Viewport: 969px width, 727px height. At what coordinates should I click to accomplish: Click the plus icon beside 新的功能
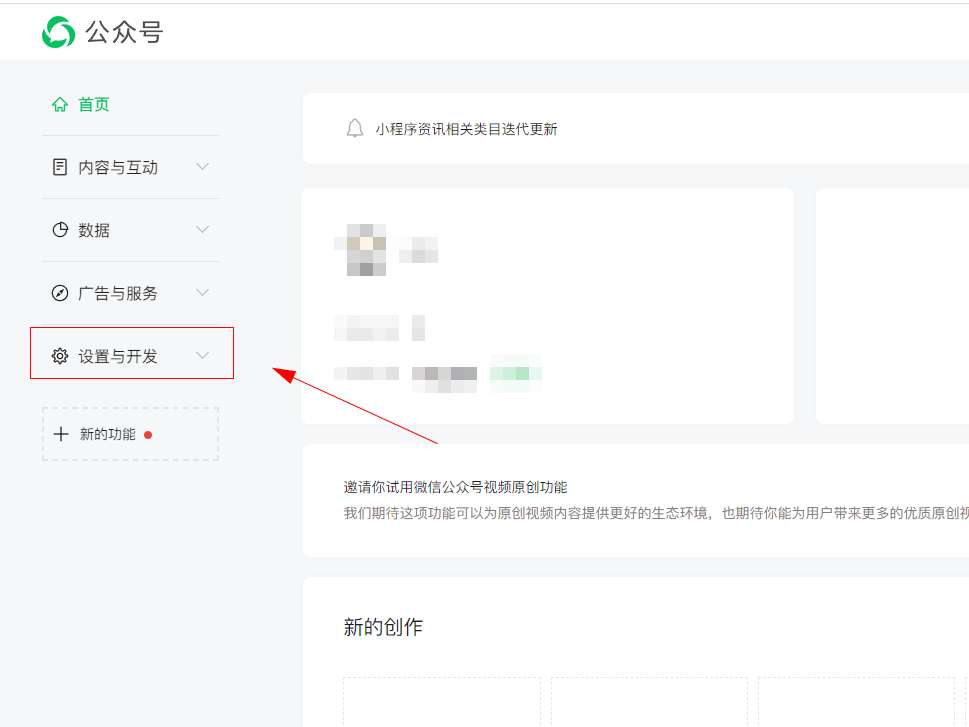[61, 434]
